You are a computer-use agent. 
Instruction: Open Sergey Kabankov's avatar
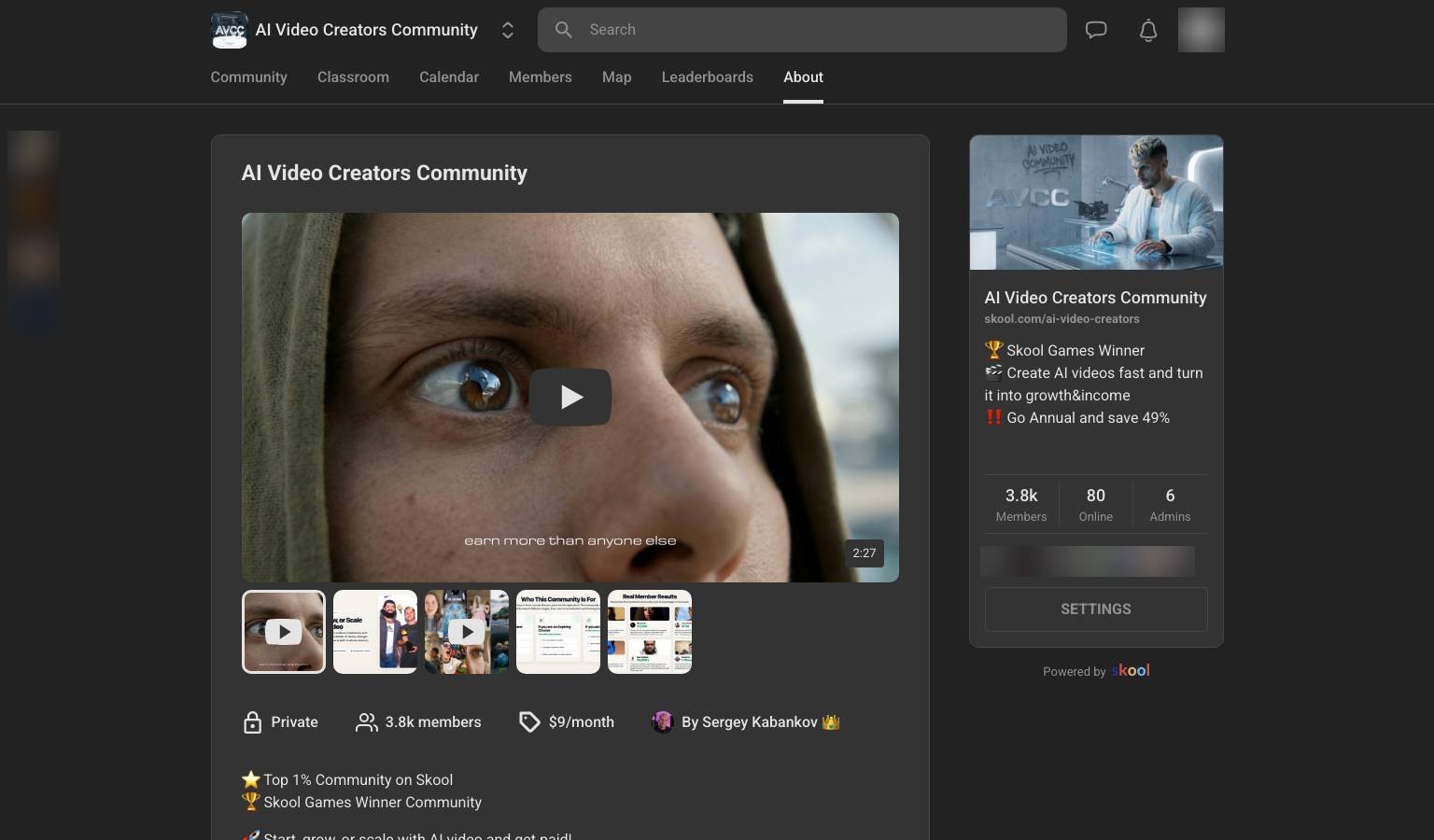coord(663,722)
